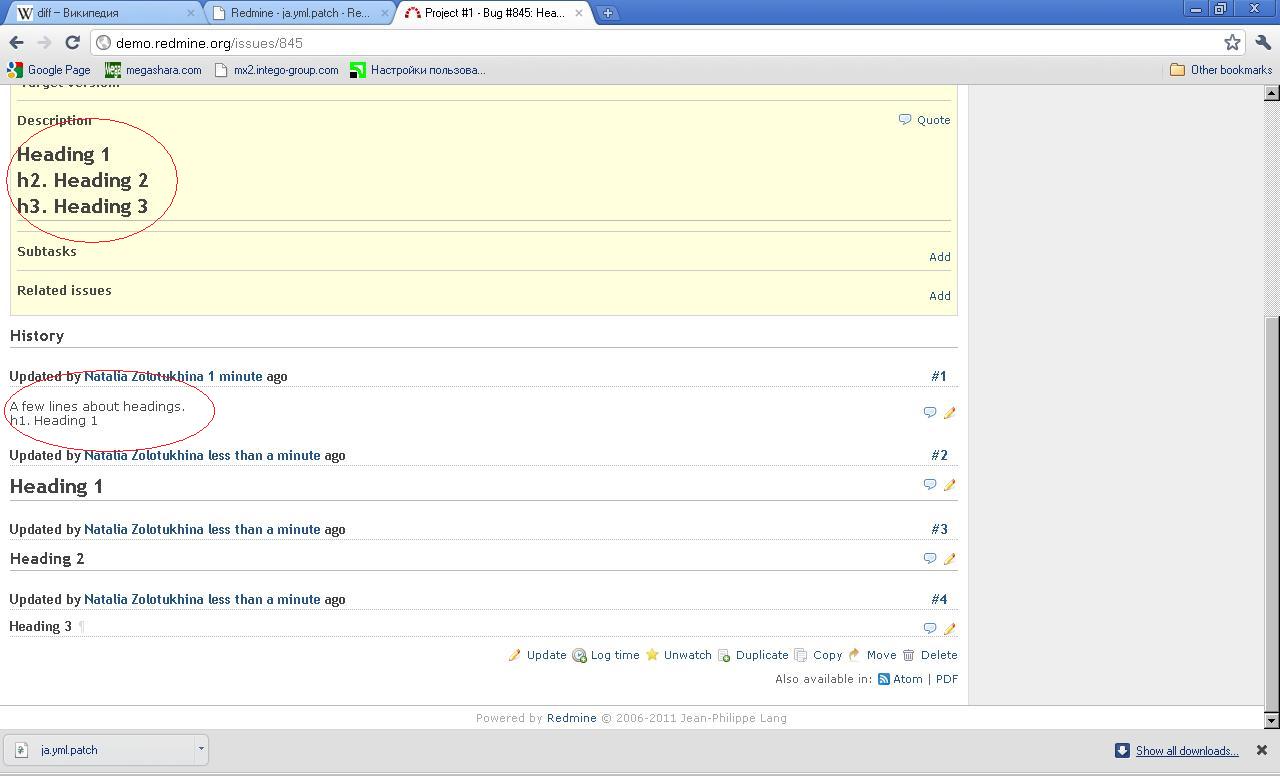
Task: Unwatch this issue
Action: pos(687,655)
